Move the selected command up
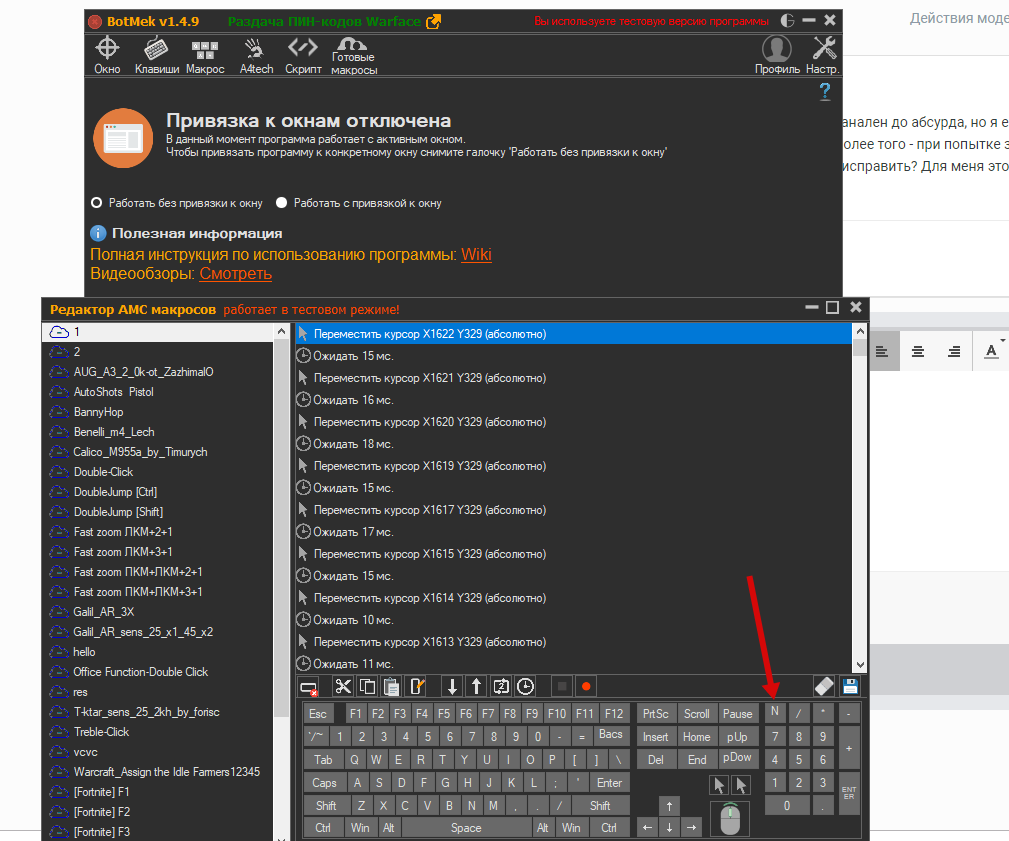The width and height of the screenshot is (1009, 841). (476, 687)
